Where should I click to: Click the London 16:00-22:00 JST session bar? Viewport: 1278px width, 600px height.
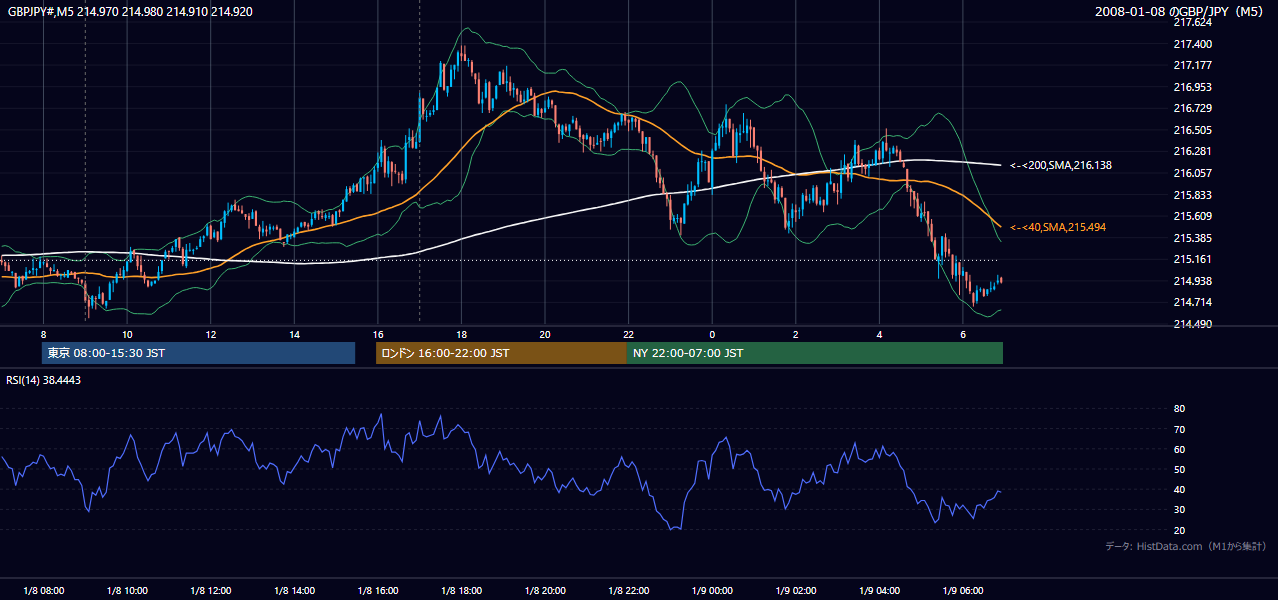[x=501, y=353]
